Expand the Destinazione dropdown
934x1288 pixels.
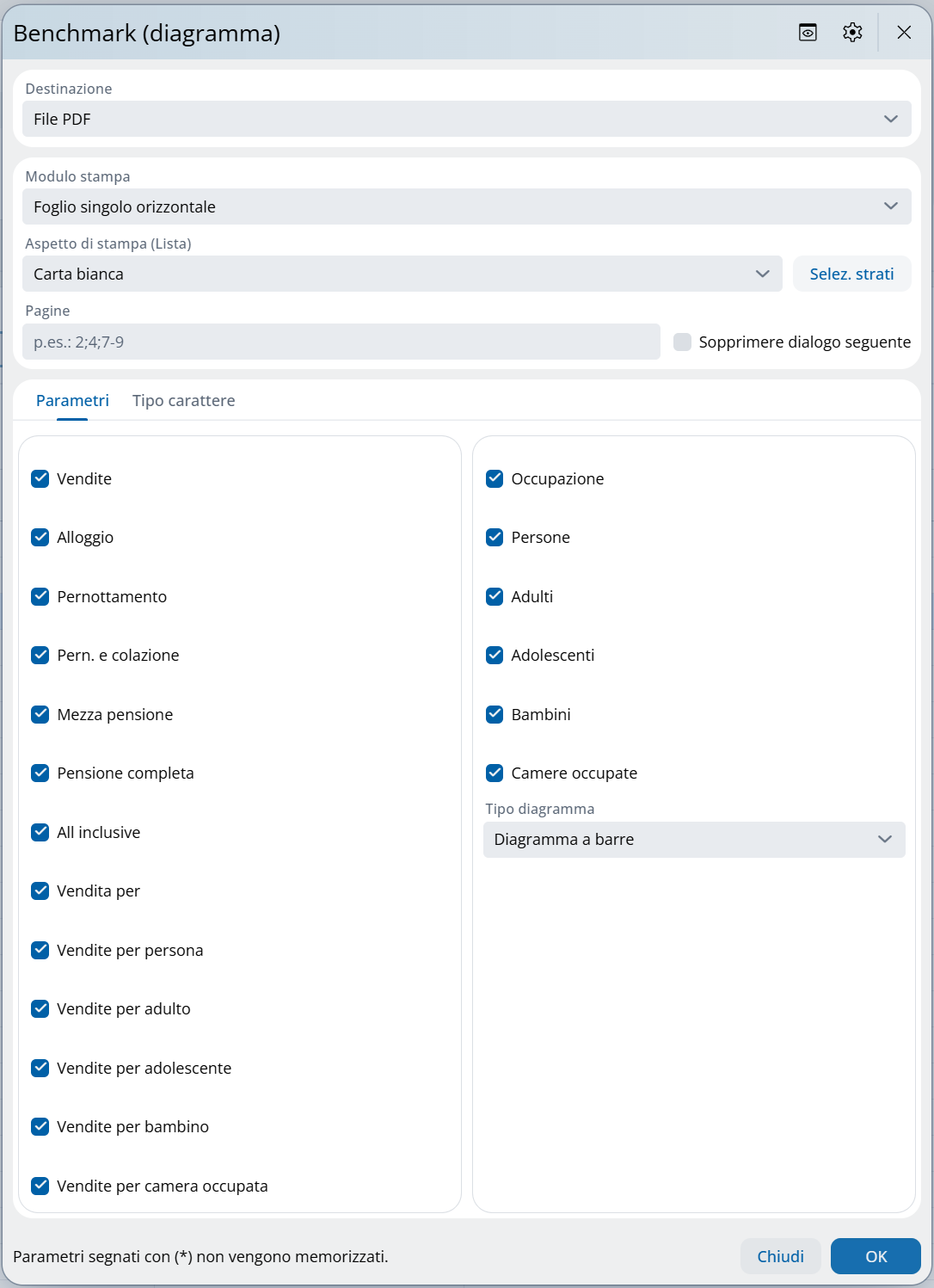(466, 119)
